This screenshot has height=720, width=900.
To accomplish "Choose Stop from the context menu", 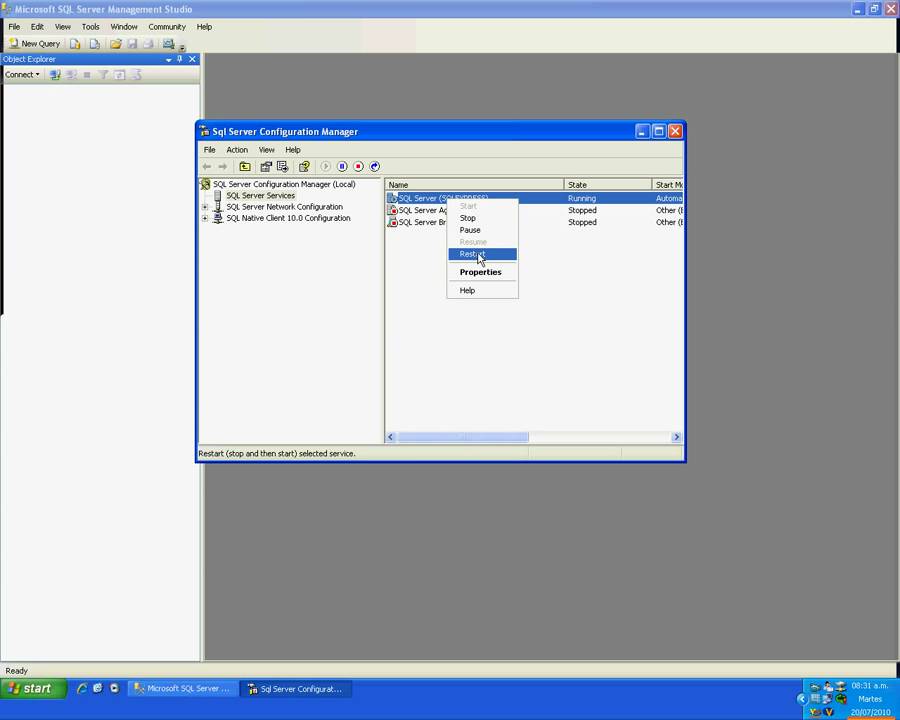I will pyautogui.click(x=482, y=218).
